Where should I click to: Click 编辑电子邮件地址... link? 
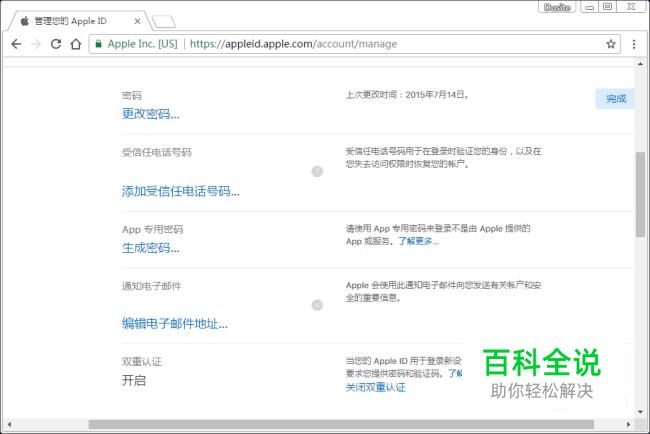175,323
